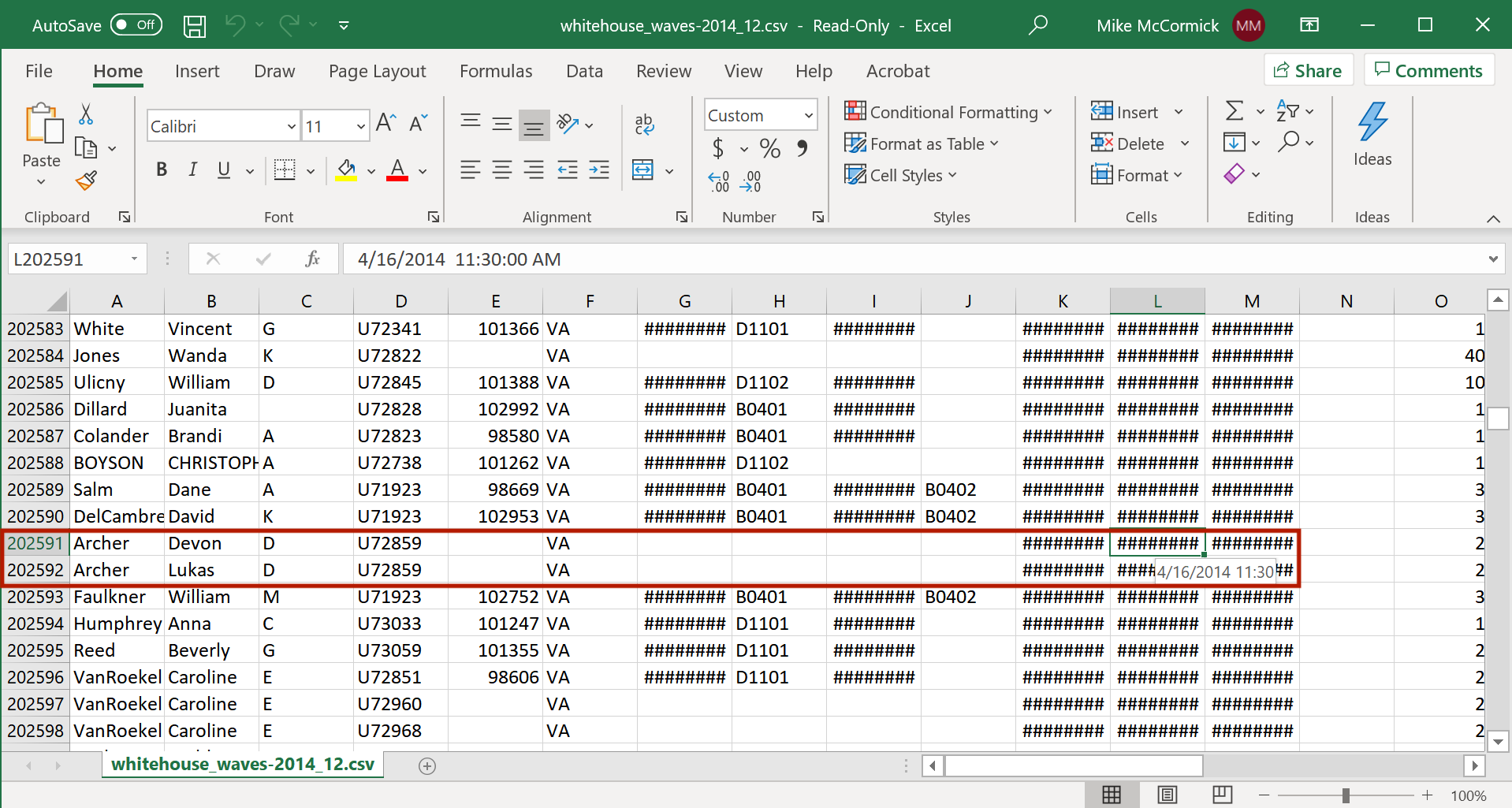Image resolution: width=1512 pixels, height=808 pixels.
Task: Click the Format Painter brush icon
Action: coord(86,181)
